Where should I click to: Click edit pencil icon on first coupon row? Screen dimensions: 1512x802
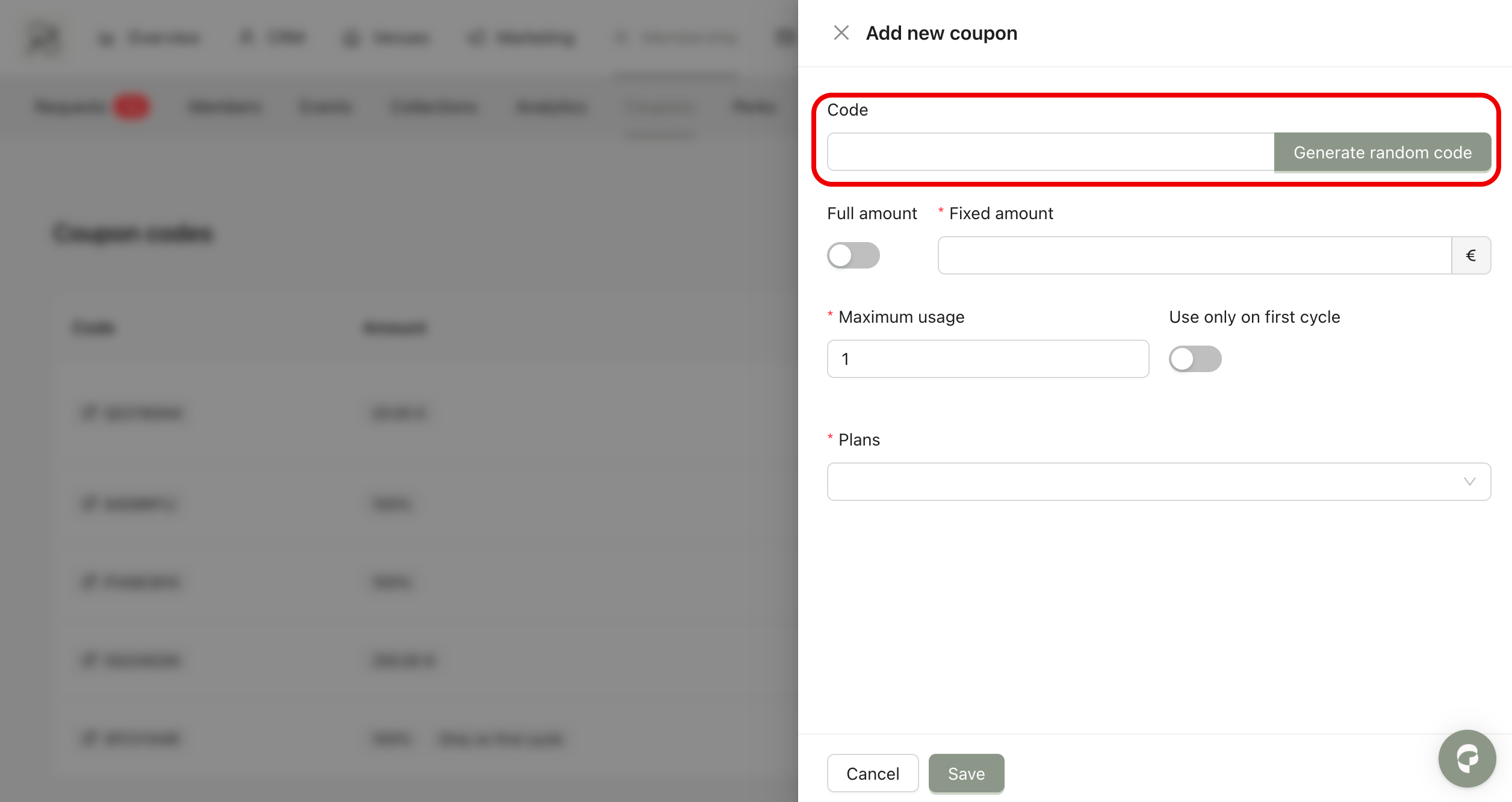click(x=89, y=413)
